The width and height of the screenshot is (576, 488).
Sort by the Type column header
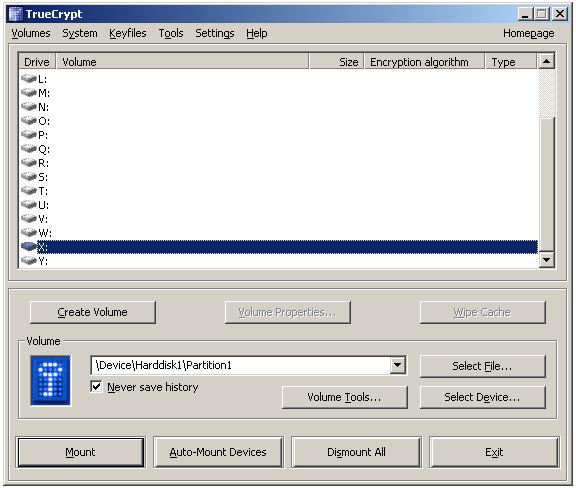[x=511, y=62]
